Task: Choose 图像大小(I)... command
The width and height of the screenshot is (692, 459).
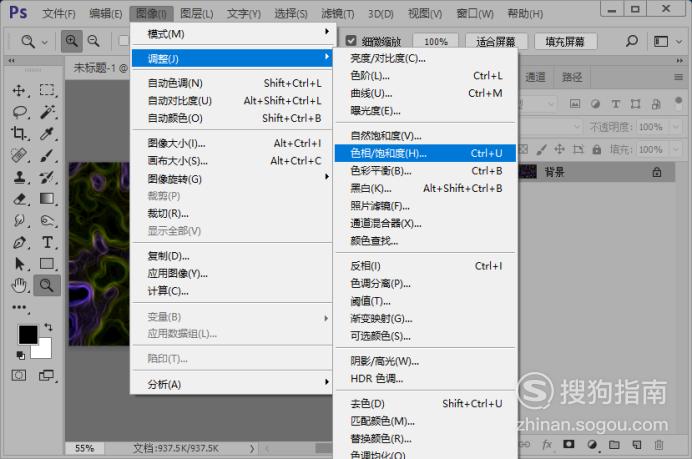Action: (233, 143)
